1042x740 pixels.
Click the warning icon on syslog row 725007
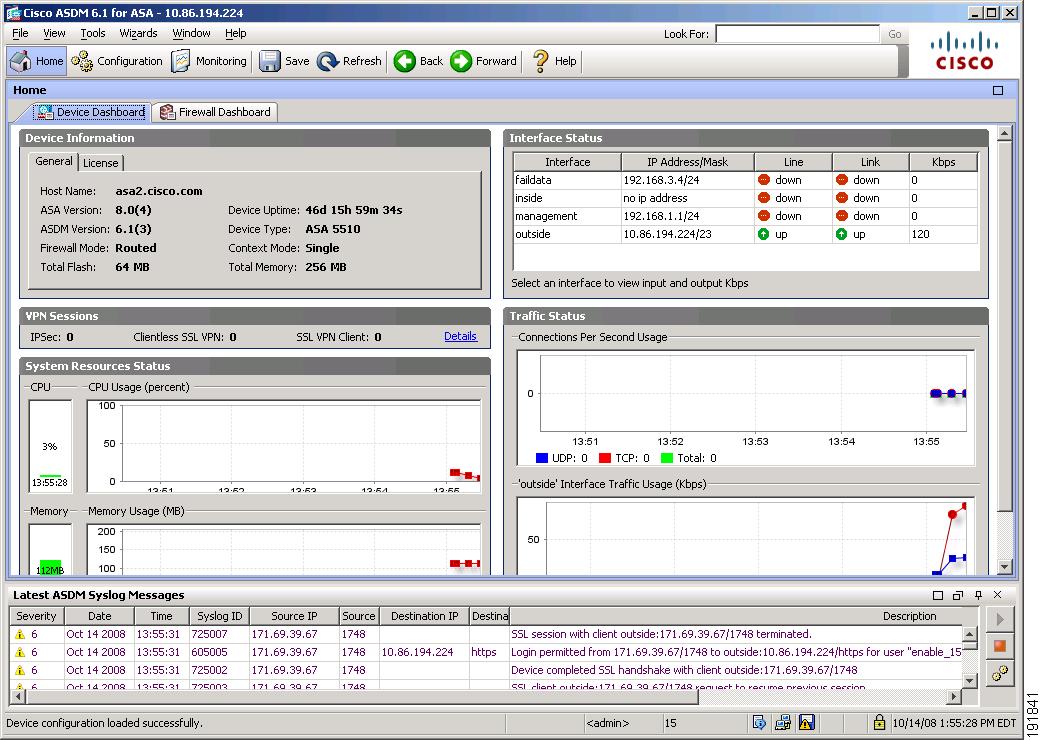click(20, 634)
